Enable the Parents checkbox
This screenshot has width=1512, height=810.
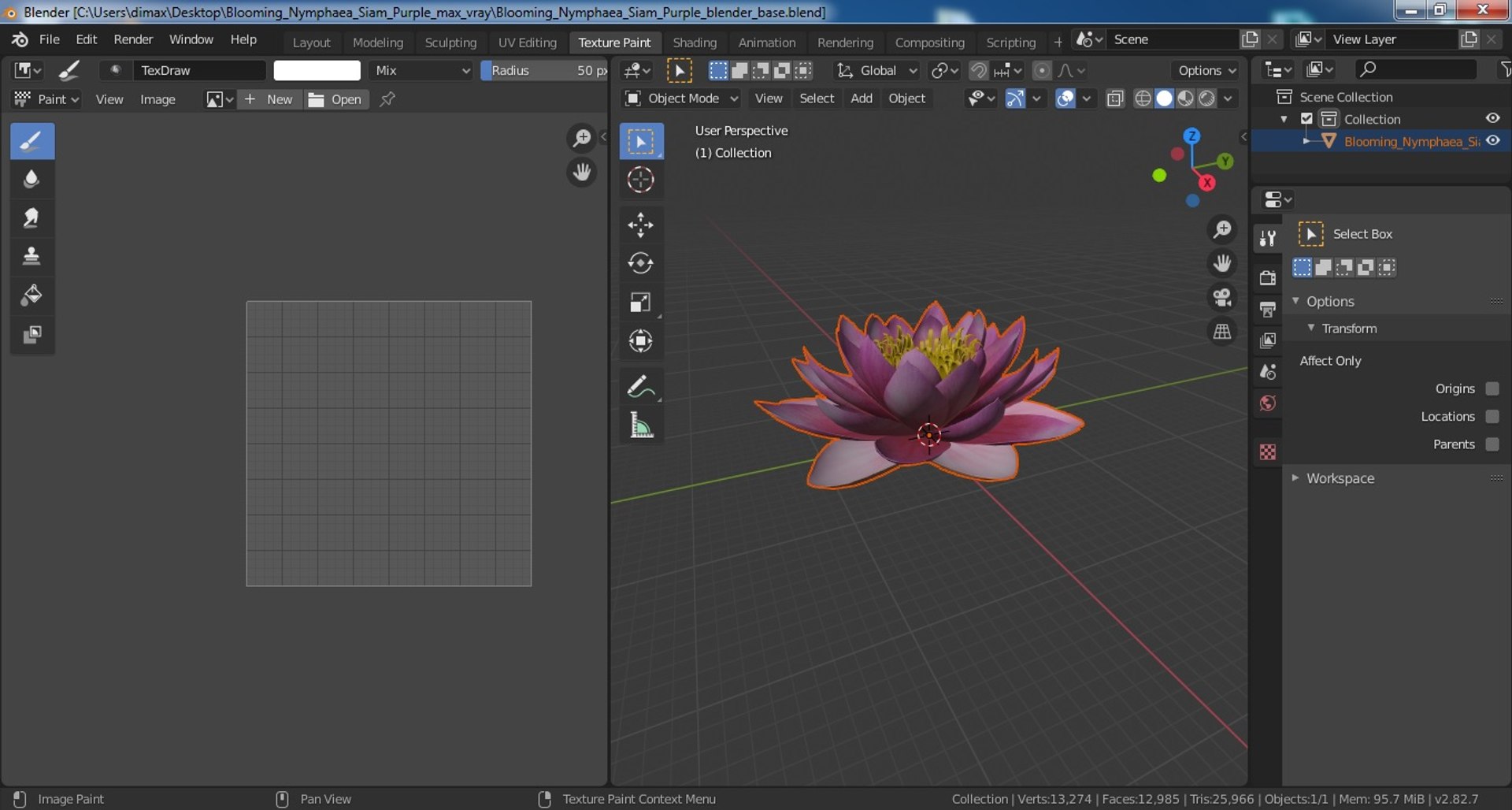point(1492,444)
